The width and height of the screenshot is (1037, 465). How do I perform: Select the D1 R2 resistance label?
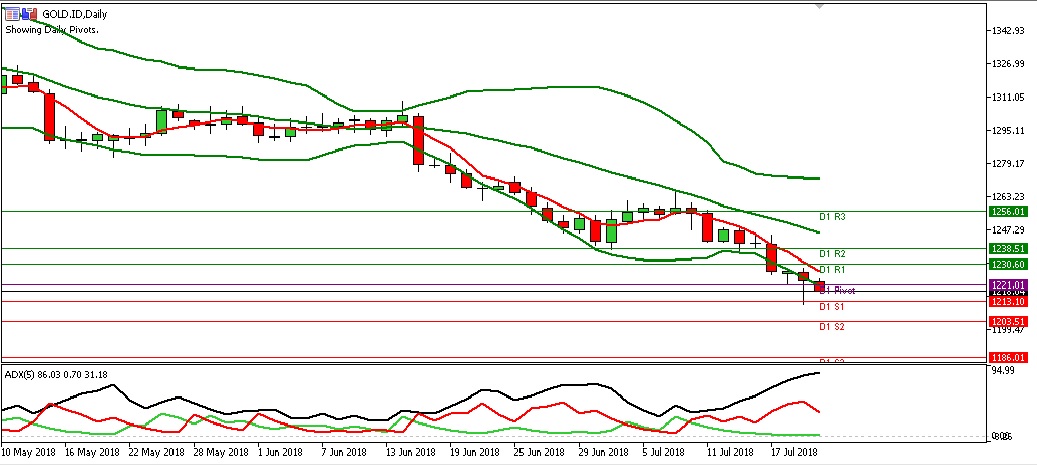(x=833, y=254)
